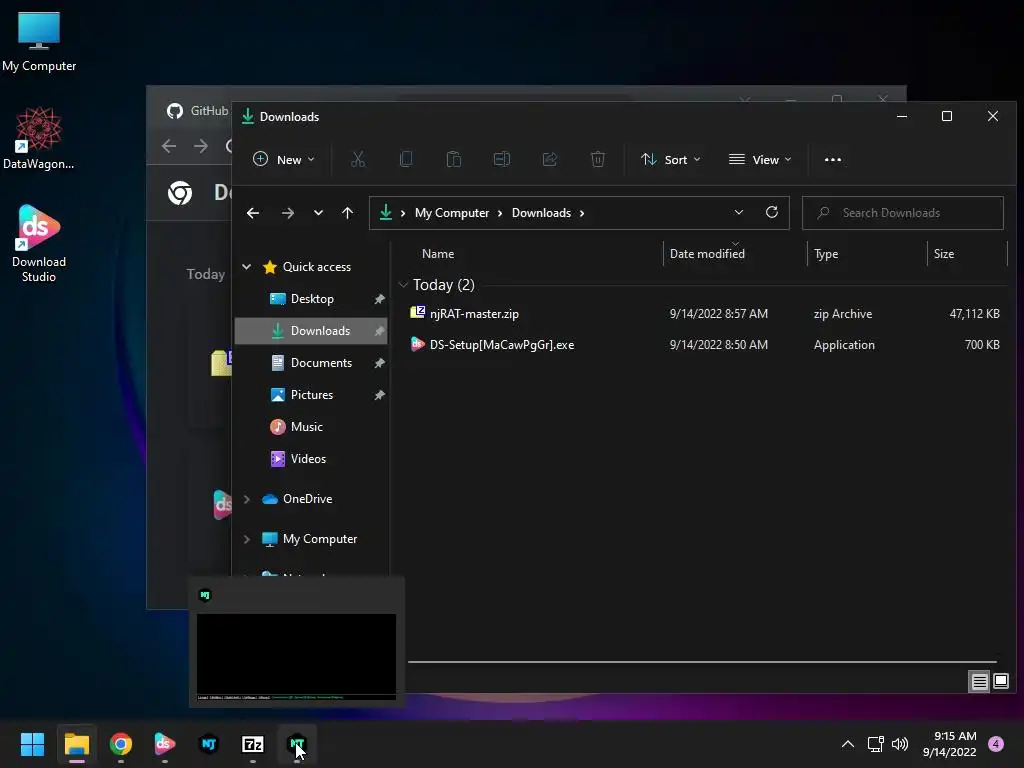Open Downloads in navigation pane

(312, 331)
